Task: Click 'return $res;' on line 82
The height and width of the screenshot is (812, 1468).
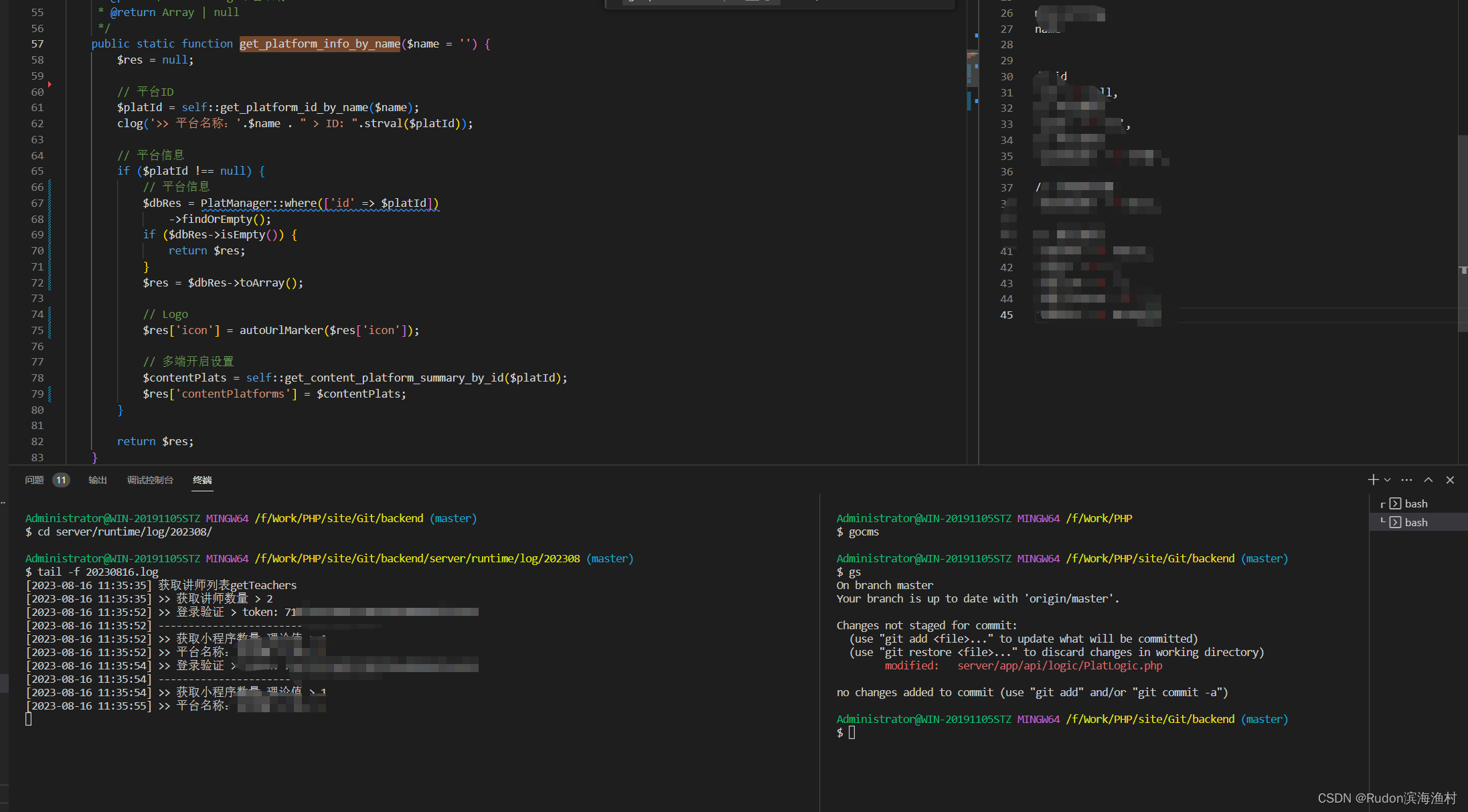Action: pyautogui.click(x=155, y=441)
